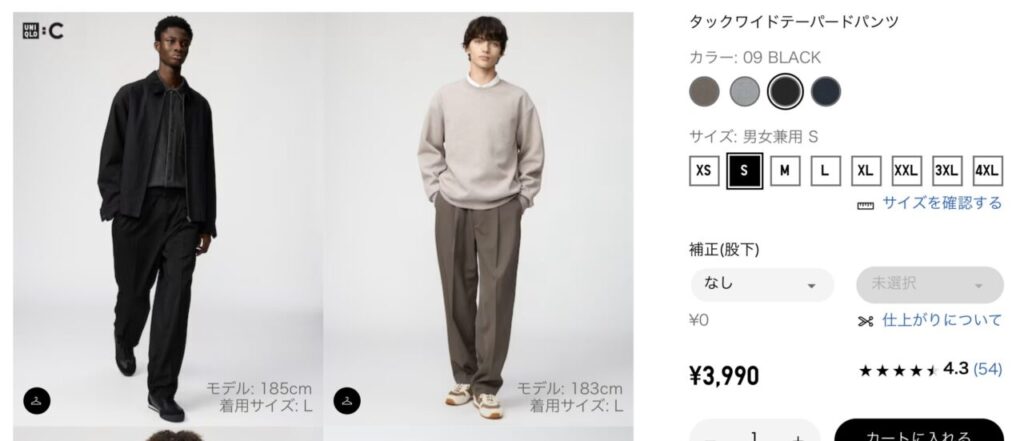Choose size 4XL
Image resolution: width=1024 pixels, height=441 pixels.
[x=987, y=171]
